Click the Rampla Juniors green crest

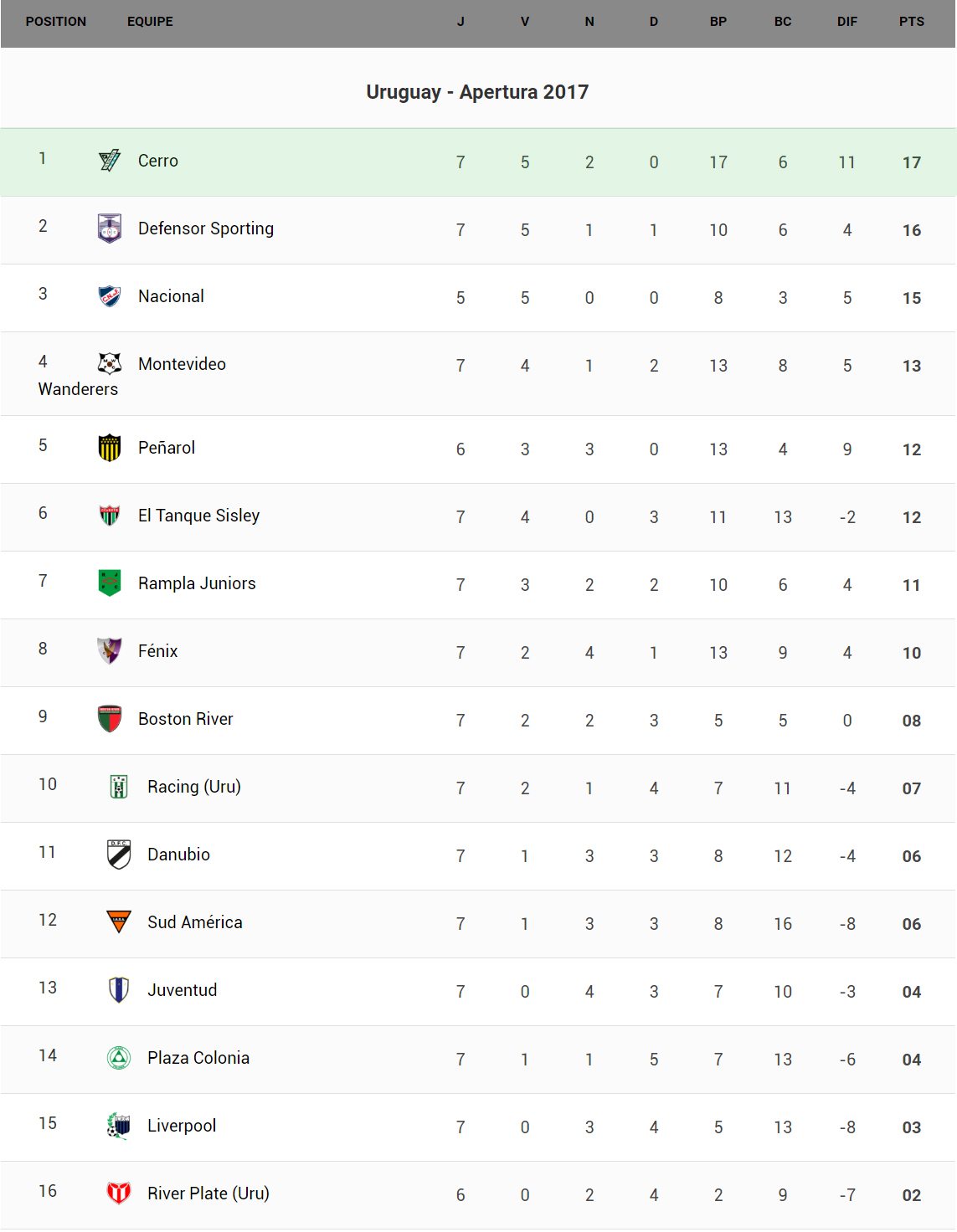[110, 583]
